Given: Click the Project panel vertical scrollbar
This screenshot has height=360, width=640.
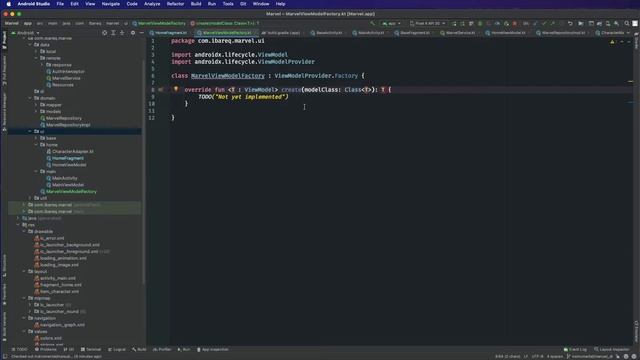Looking at the screenshot, I should [144, 171].
